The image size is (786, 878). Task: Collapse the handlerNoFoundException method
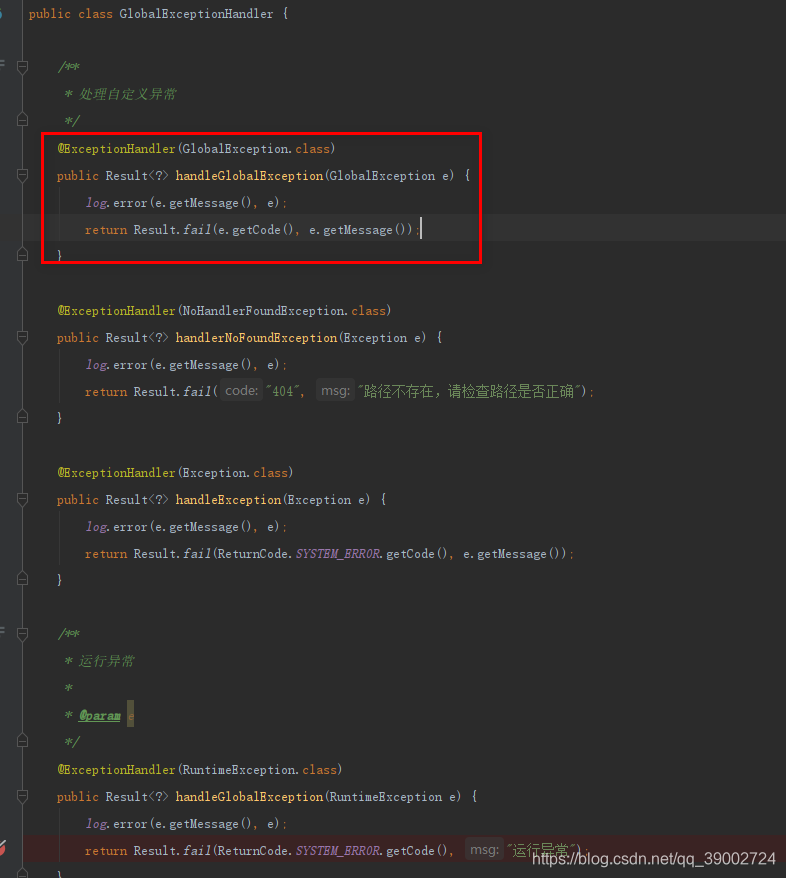click(x=22, y=338)
